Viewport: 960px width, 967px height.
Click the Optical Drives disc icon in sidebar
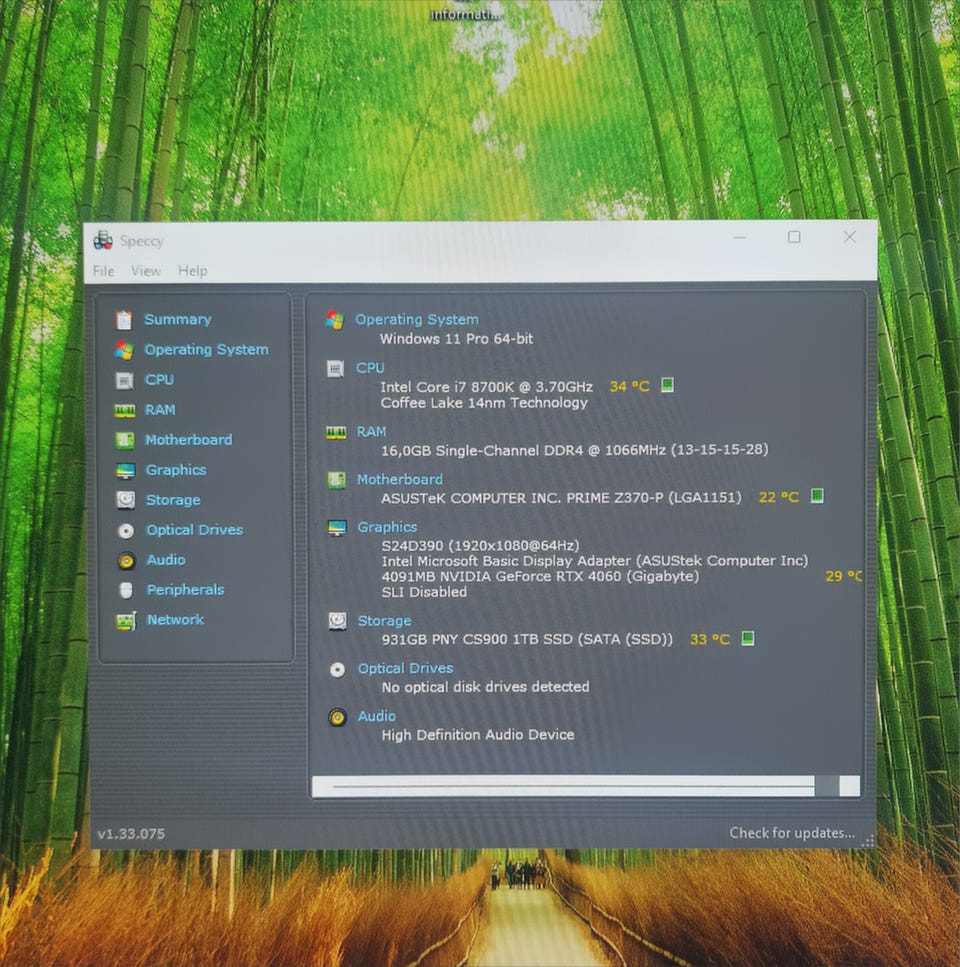(125, 530)
